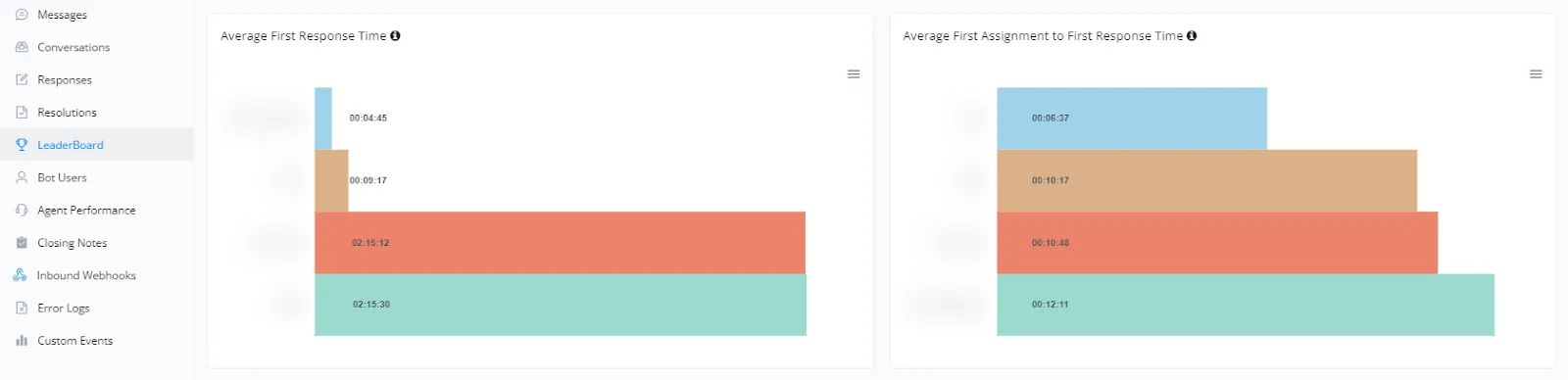Viewport: 1568px width, 380px height.
Task: Click the LeaderBoard trophy icon
Action: click(x=22, y=145)
